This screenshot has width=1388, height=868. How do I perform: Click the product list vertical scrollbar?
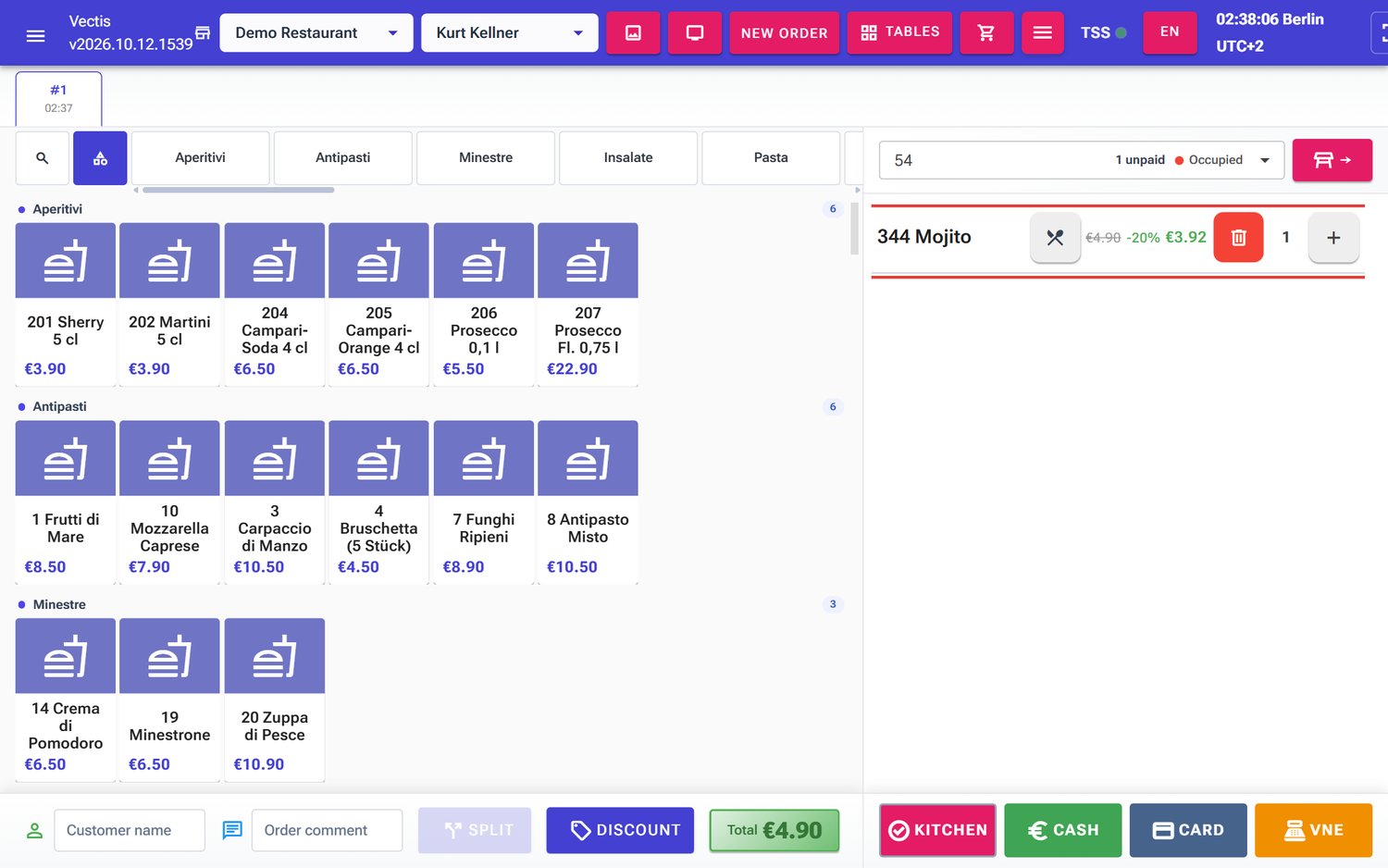coord(854,229)
